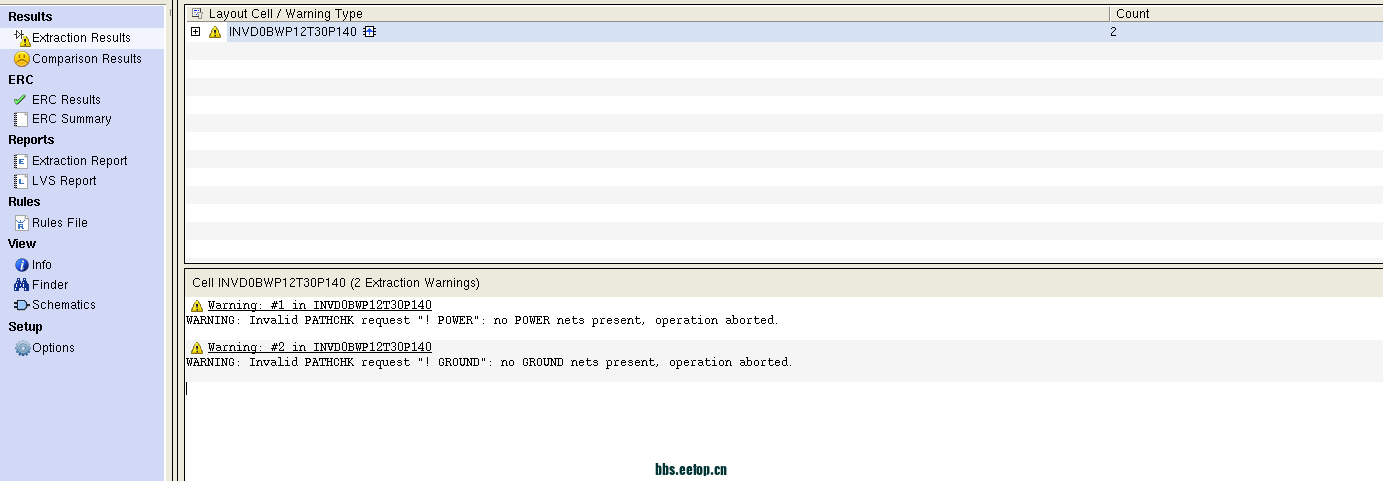Open the ERC Summary document

71,119
